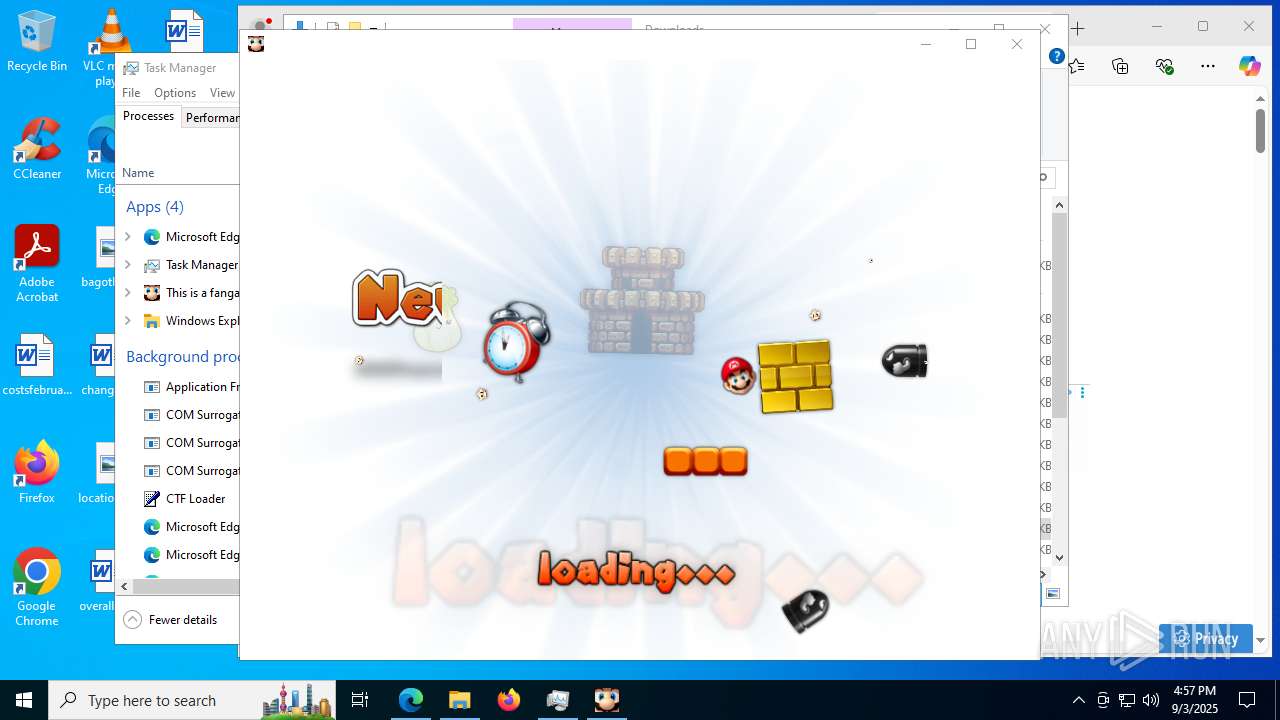
Task: Open the Adobe Acrobat desktop shortcut
Action: [x=37, y=263]
